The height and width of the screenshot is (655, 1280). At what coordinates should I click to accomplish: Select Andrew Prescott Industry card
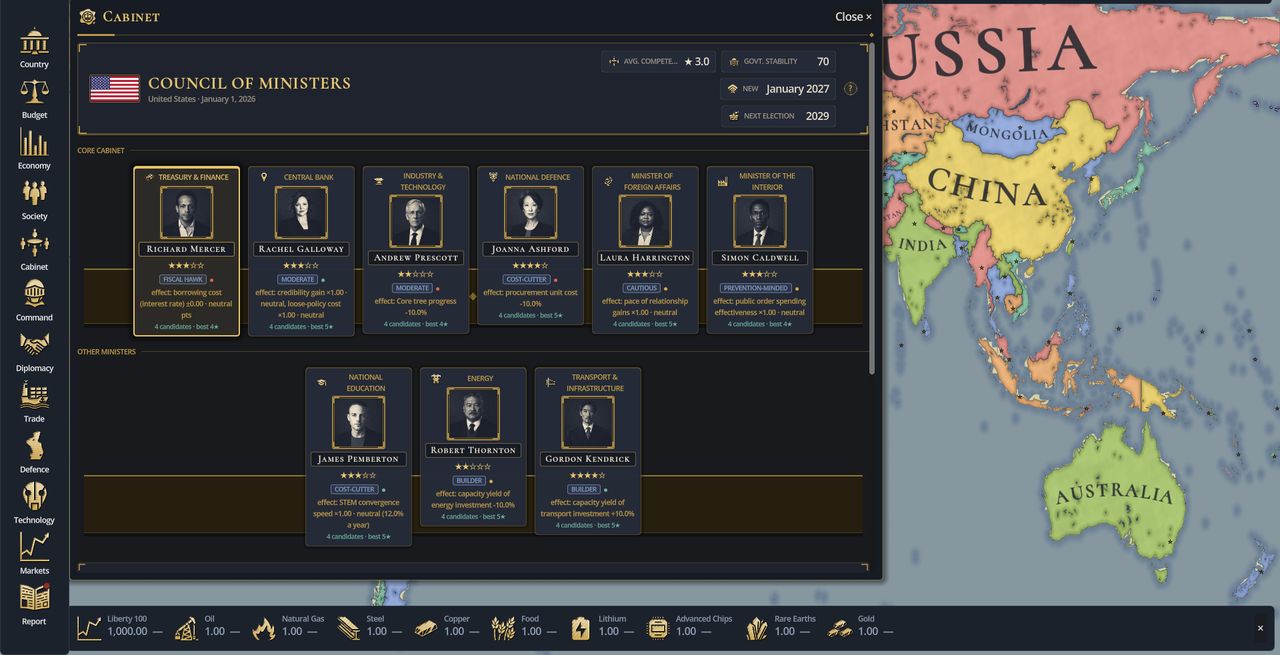pos(415,249)
